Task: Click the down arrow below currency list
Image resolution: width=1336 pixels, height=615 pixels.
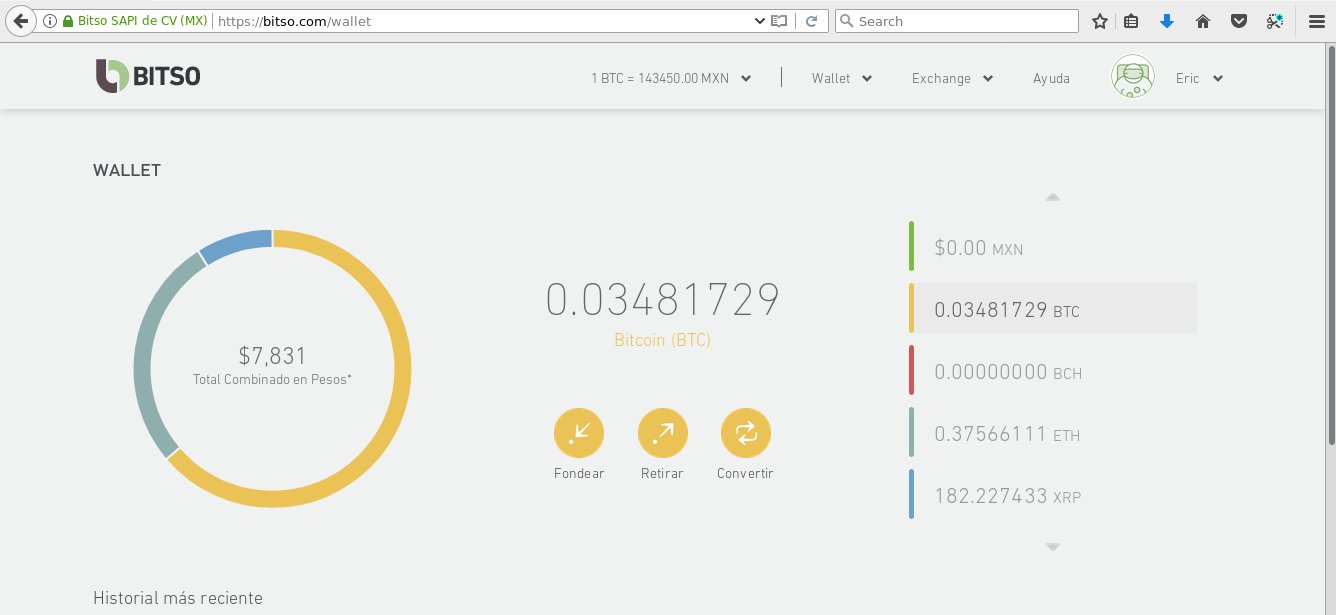Action: 1052,547
